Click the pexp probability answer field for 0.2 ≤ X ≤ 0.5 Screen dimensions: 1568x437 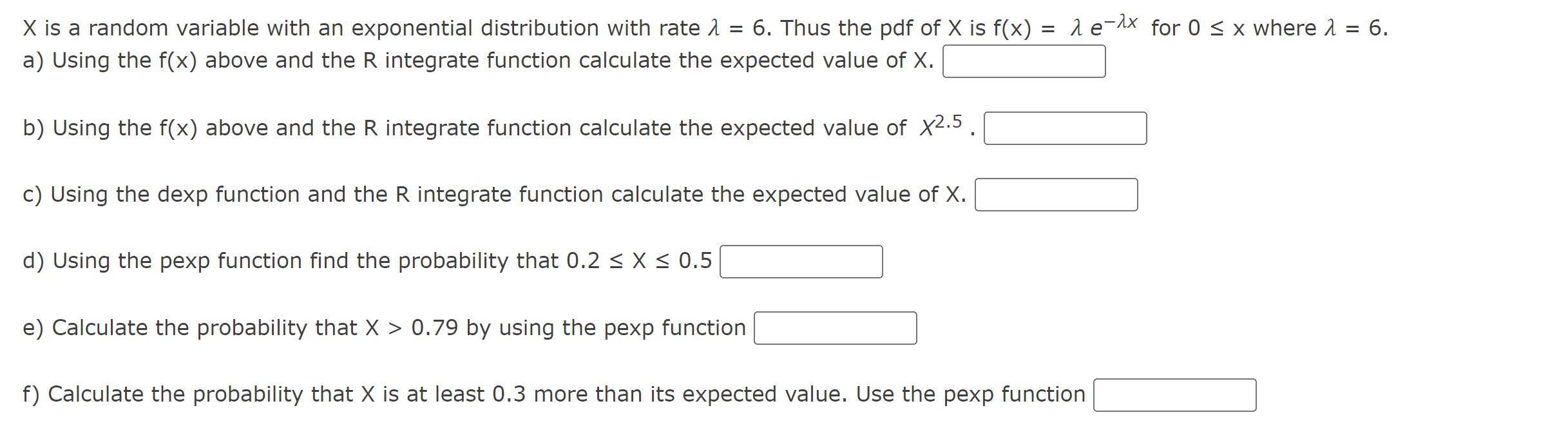(x=803, y=260)
